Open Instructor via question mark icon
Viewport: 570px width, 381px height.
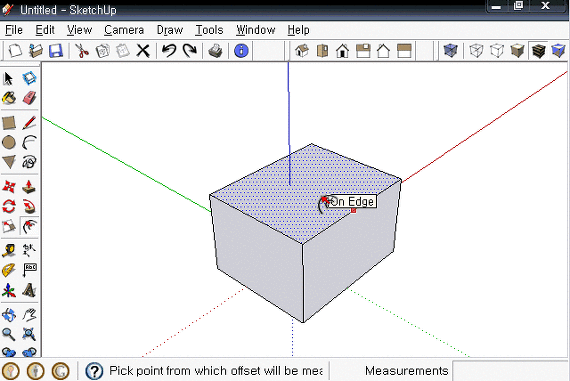click(94, 371)
